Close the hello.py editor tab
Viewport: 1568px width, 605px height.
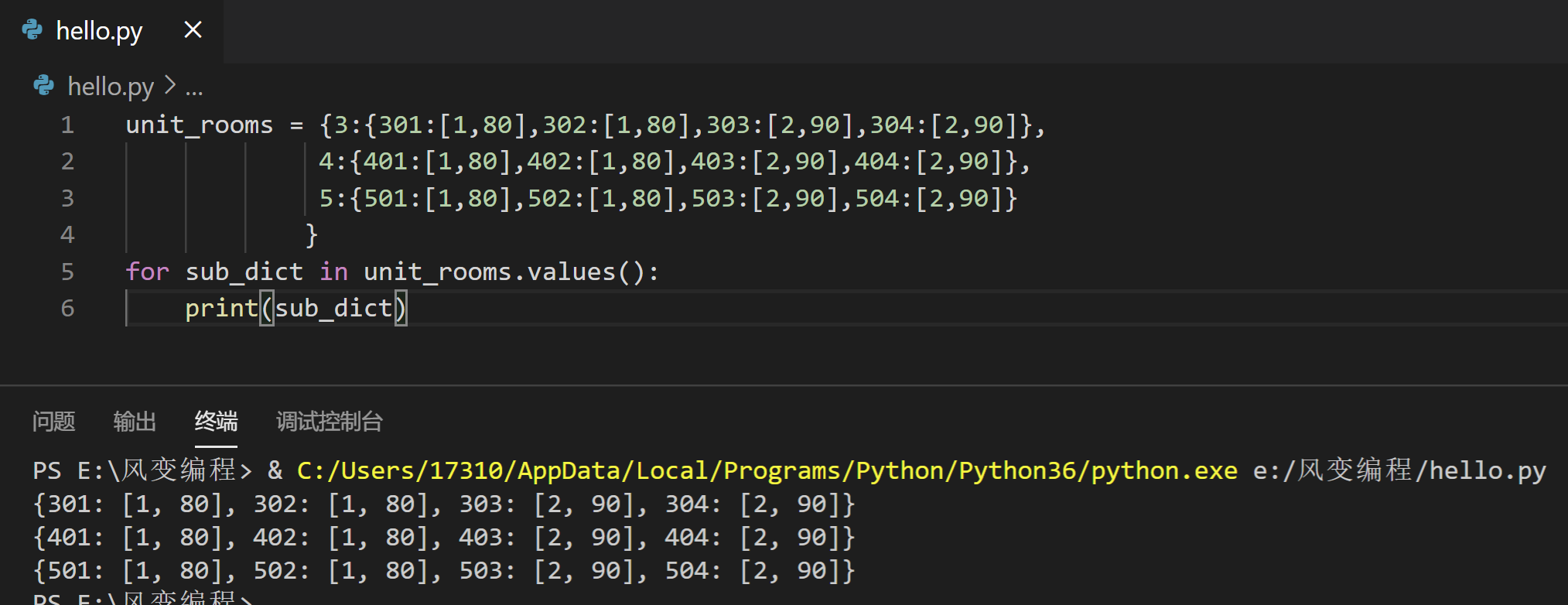click(x=193, y=30)
